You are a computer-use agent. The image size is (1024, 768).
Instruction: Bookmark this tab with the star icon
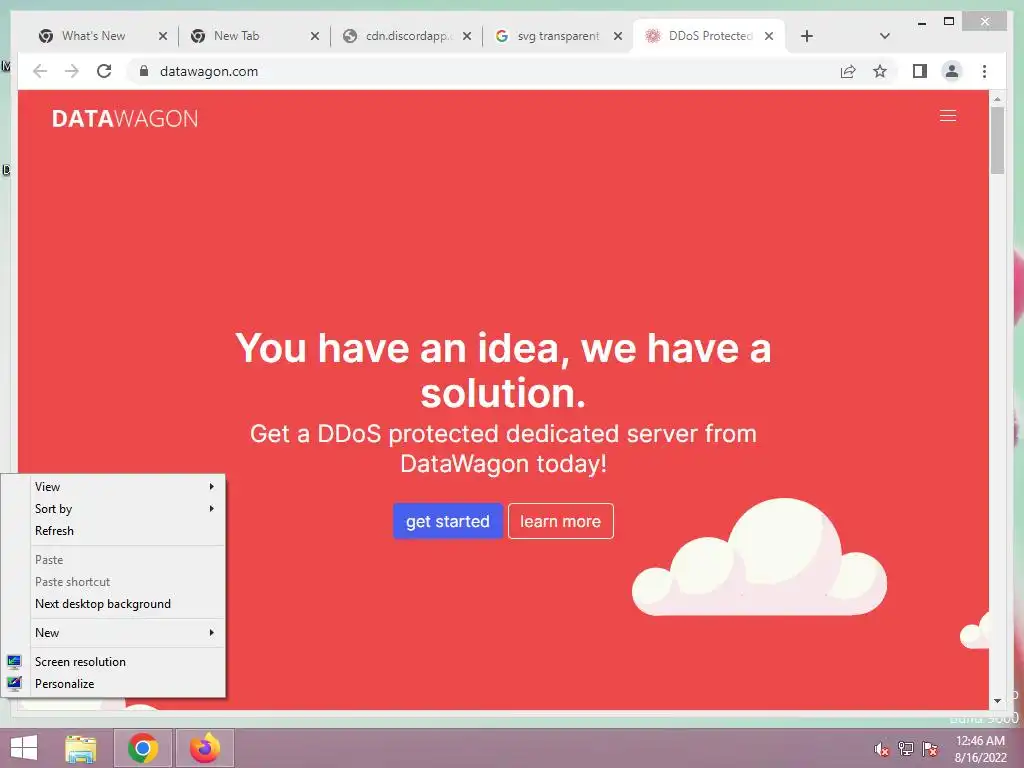coord(880,71)
